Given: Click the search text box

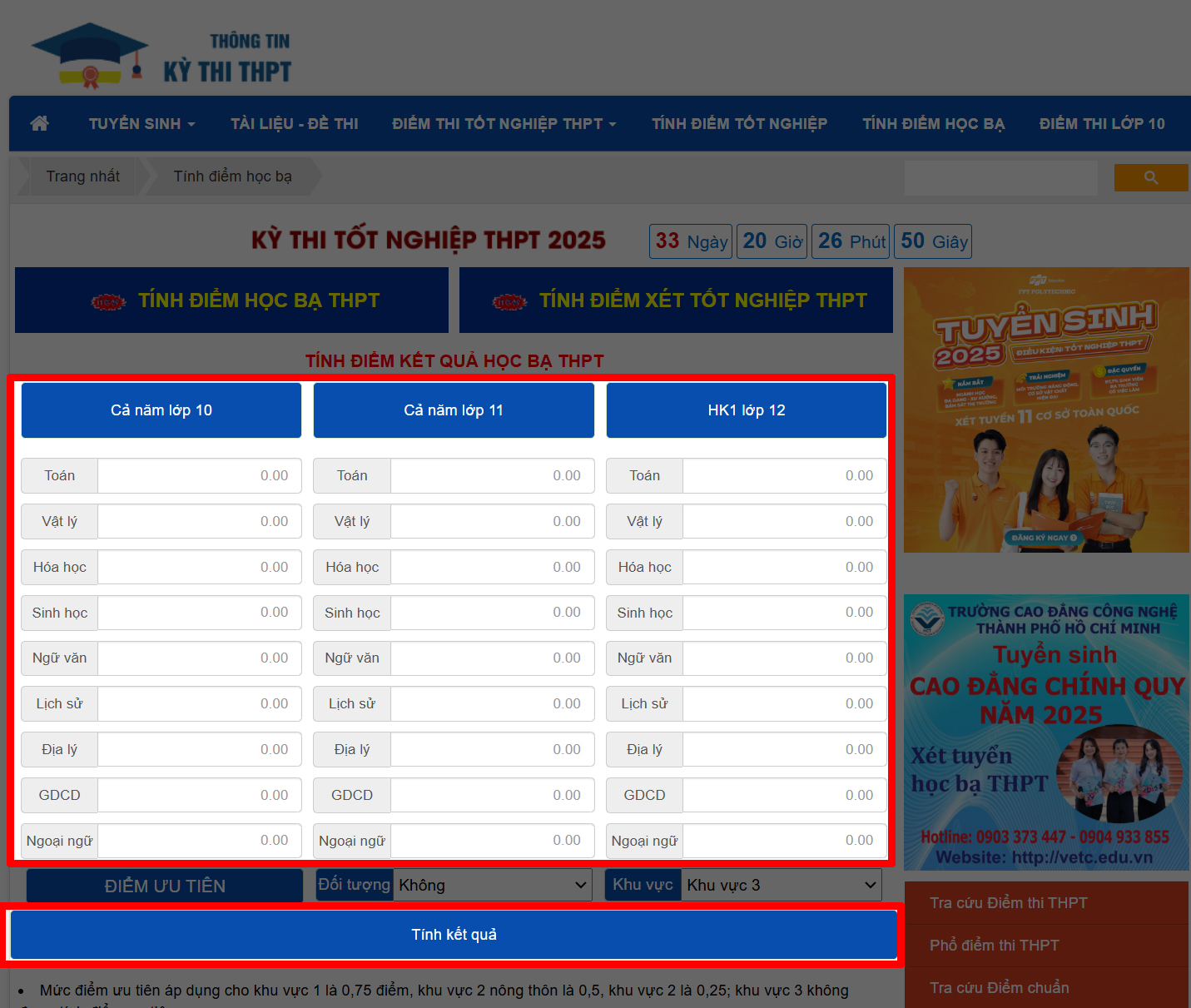Looking at the screenshot, I should pyautogui.click(x=1000, y=177).
